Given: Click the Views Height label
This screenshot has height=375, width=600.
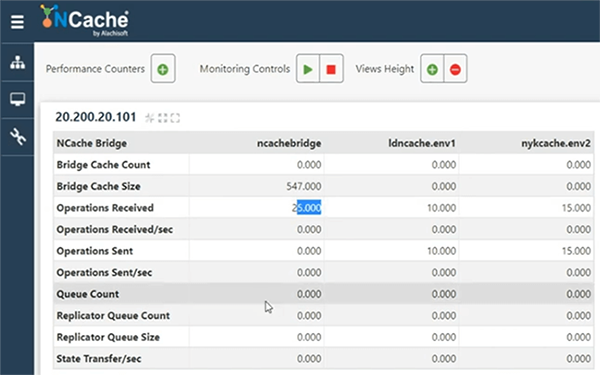Looking at the screenshot, I should tap(385, 69).
